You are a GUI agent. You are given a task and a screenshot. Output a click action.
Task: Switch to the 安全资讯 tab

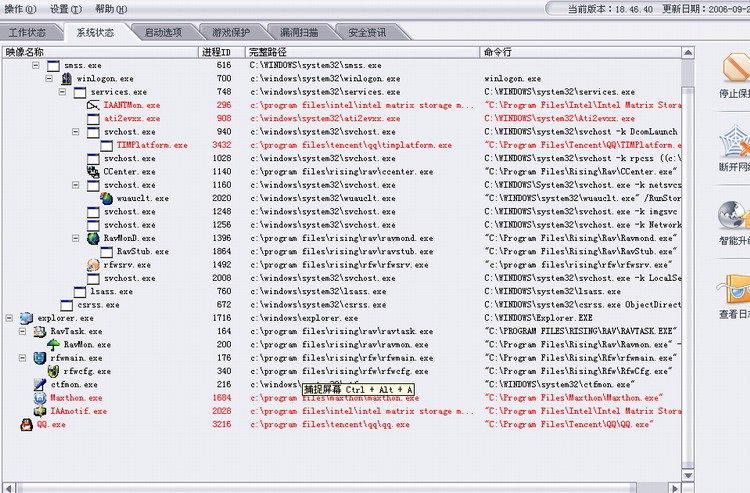tap(367, 32)
